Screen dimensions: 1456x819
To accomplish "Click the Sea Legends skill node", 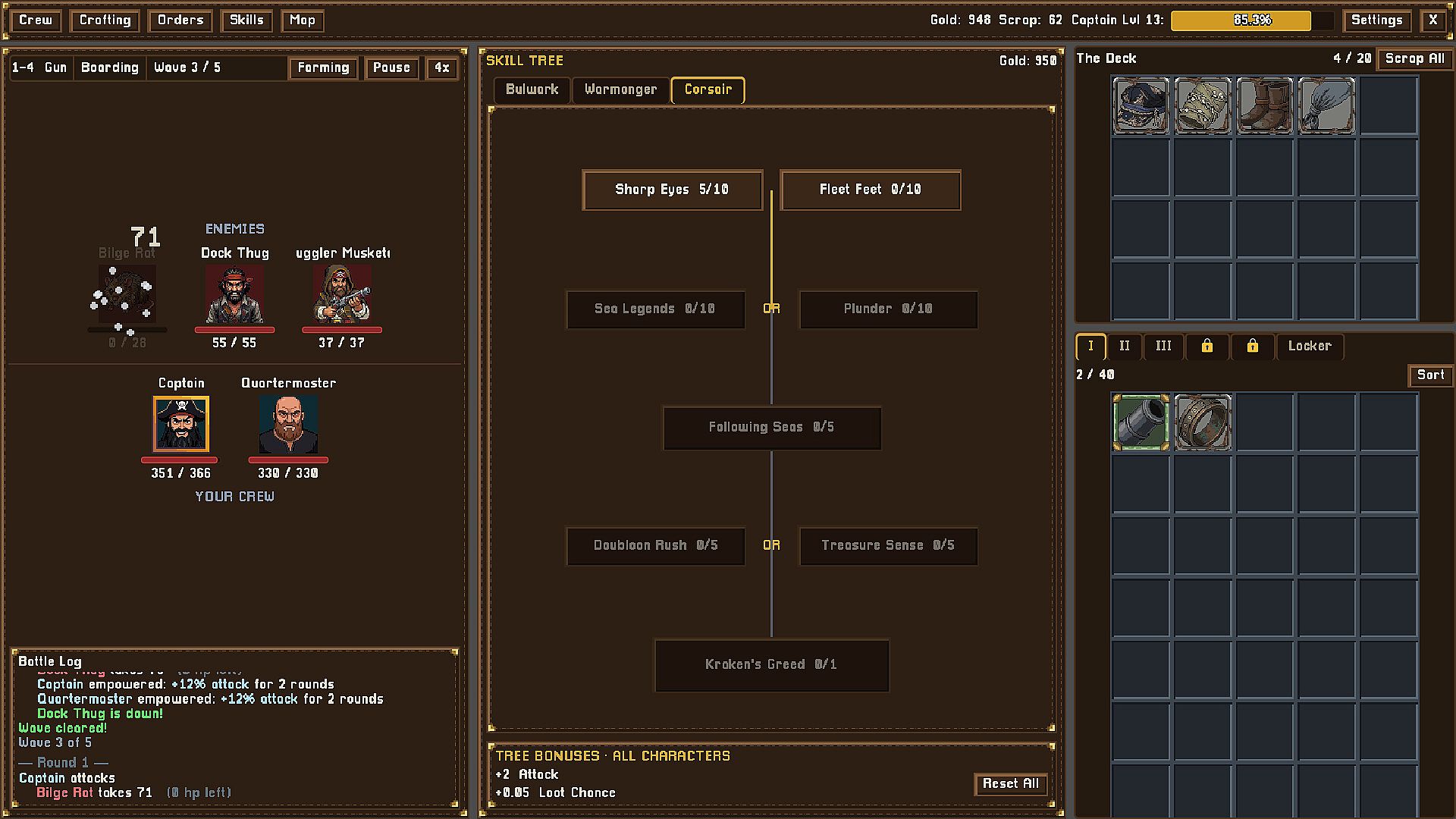I will [x=655, y=309].
